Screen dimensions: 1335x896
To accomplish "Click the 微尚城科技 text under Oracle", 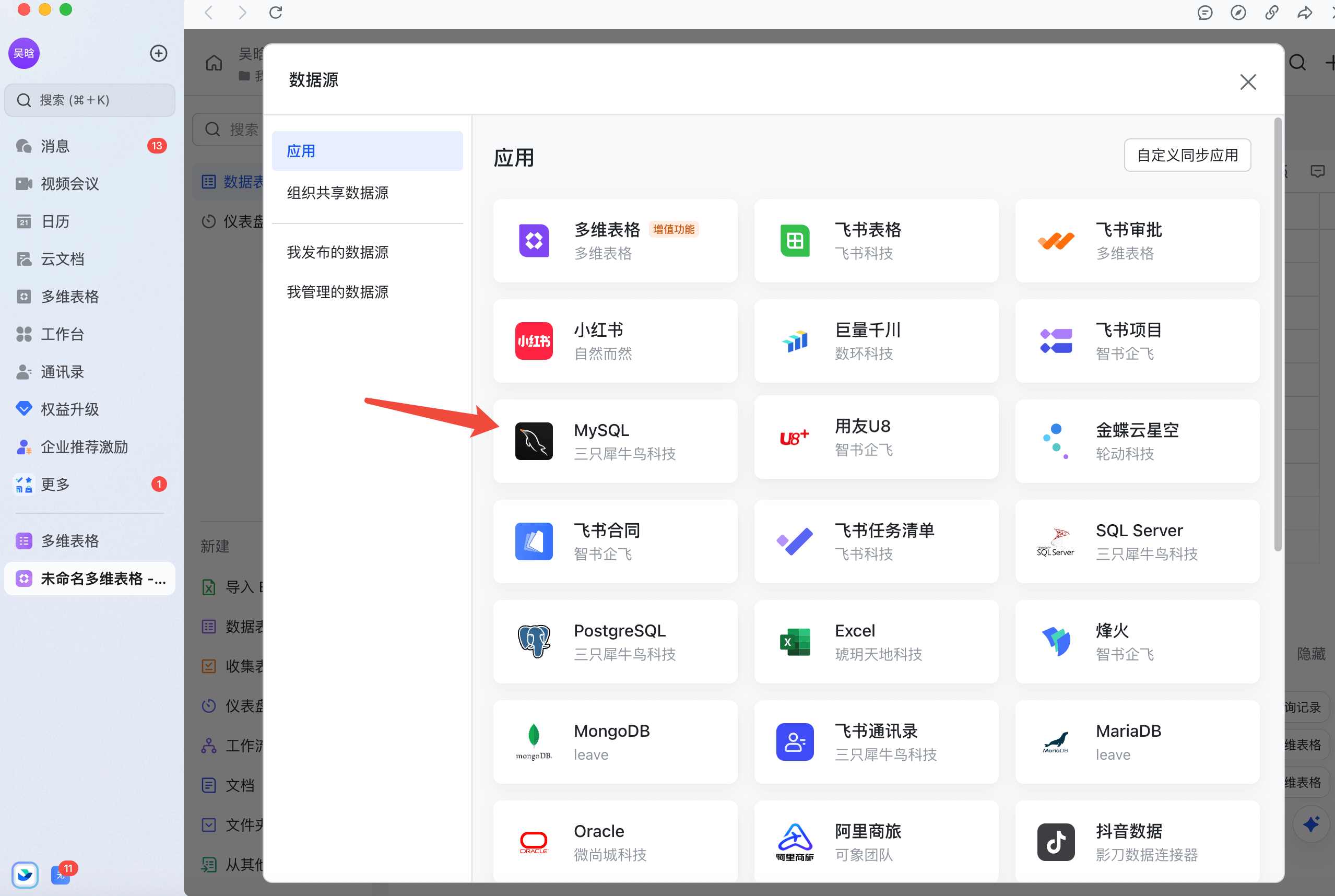I will pos(610,855).
